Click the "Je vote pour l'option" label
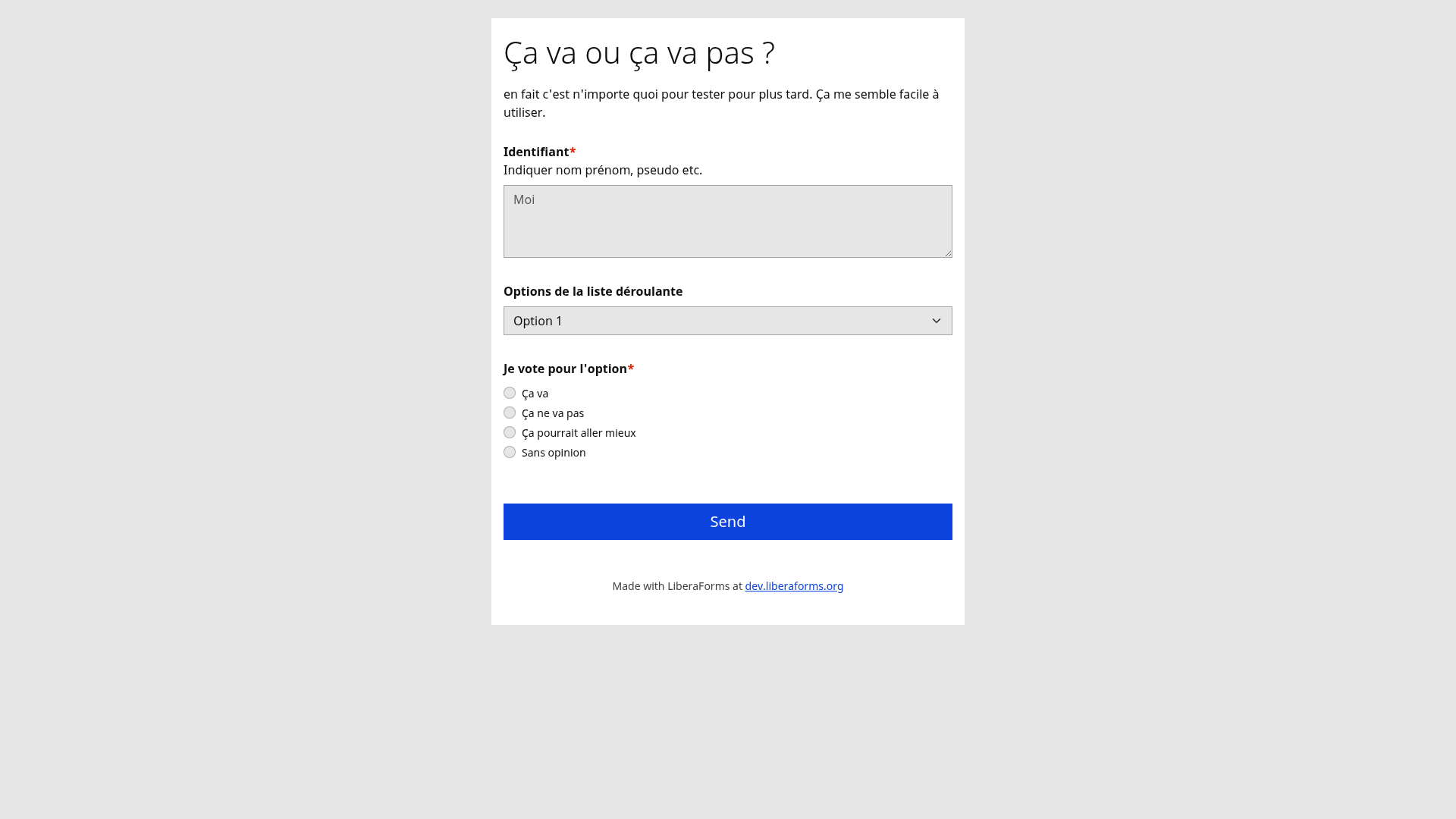Screen dimensions: 1456x819 [x=565, y=369]
